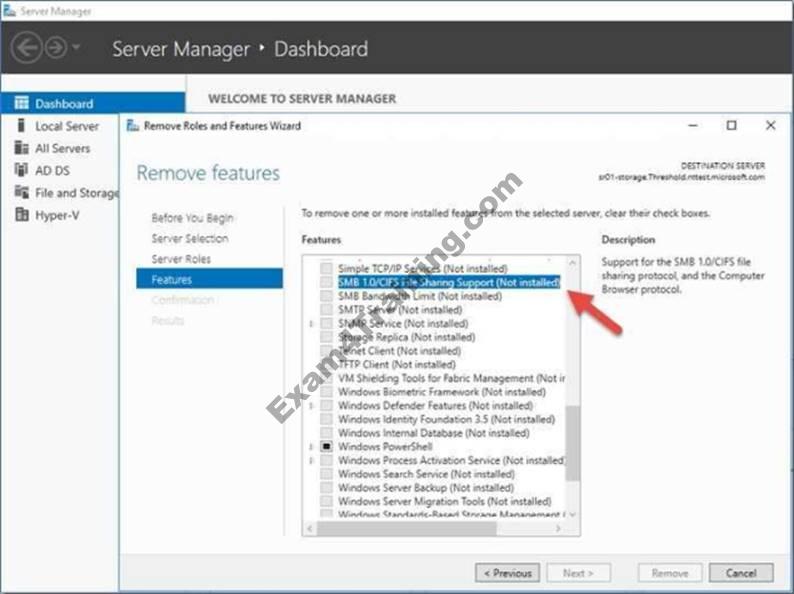Go to the Server Roles wizard step
Image resolution: width=794 pixels, height=594 pixels.
tap(181, 259)
